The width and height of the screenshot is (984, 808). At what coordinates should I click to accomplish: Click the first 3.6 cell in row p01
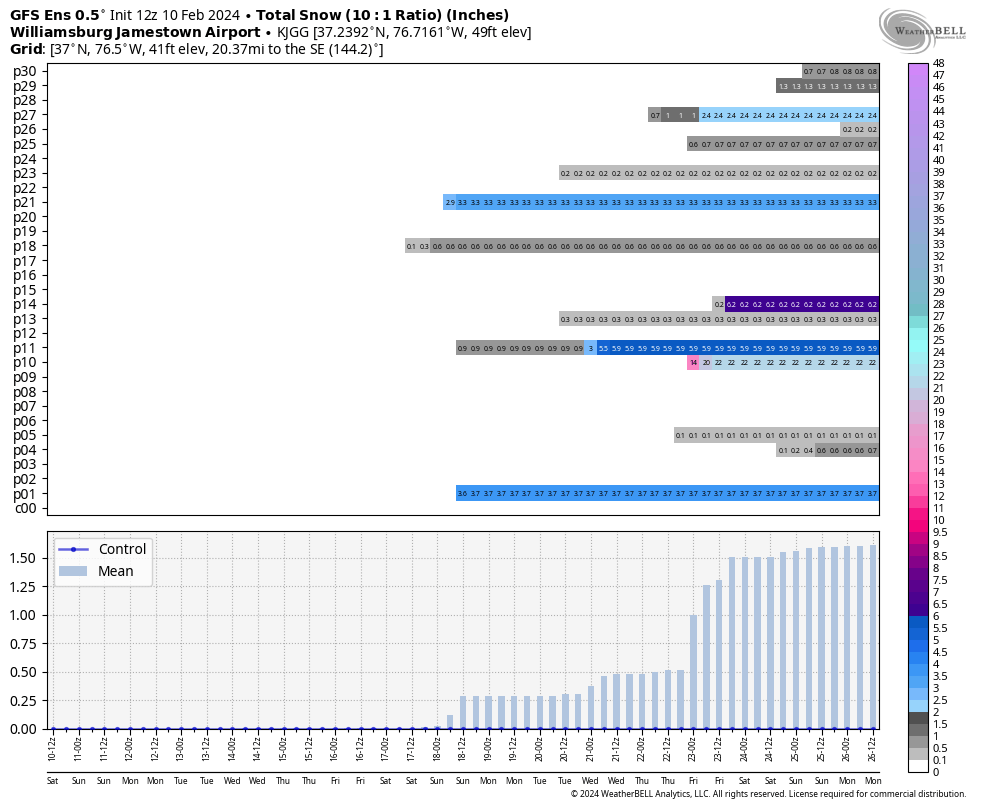(462, 493)
